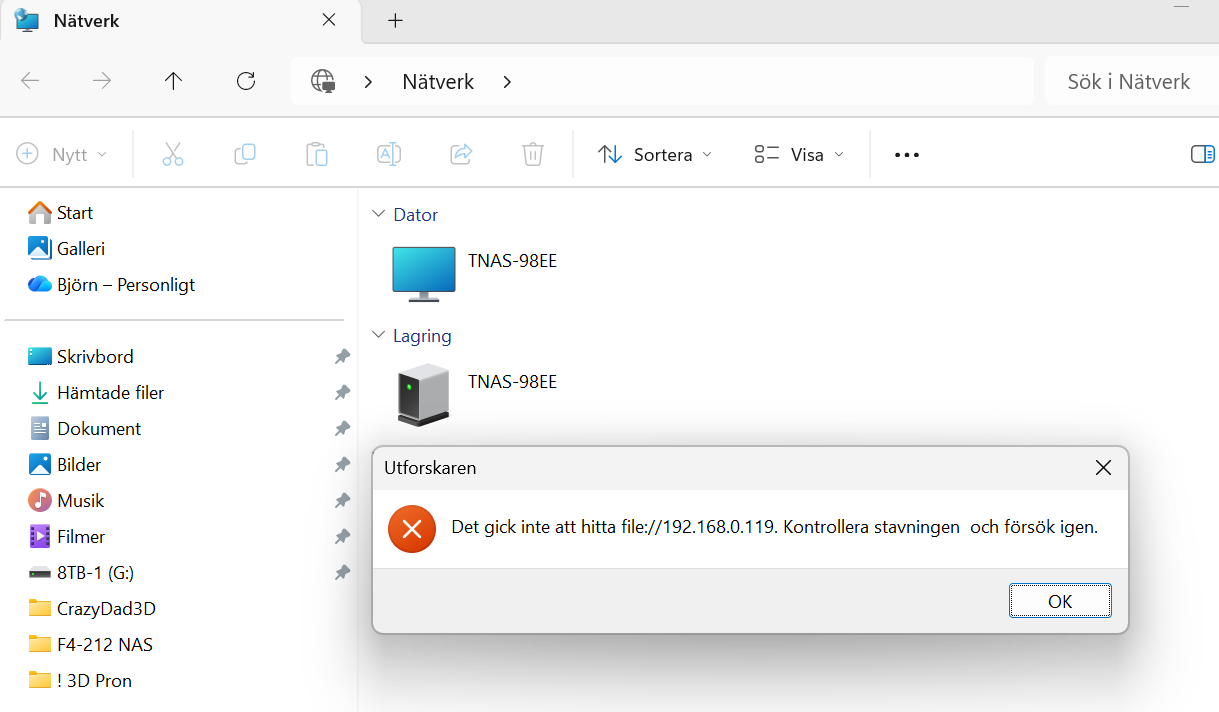The width and height of the screenshot is (1219, 712).
Task: Select the Nätverk tab
Action: [x=180, y=21]
